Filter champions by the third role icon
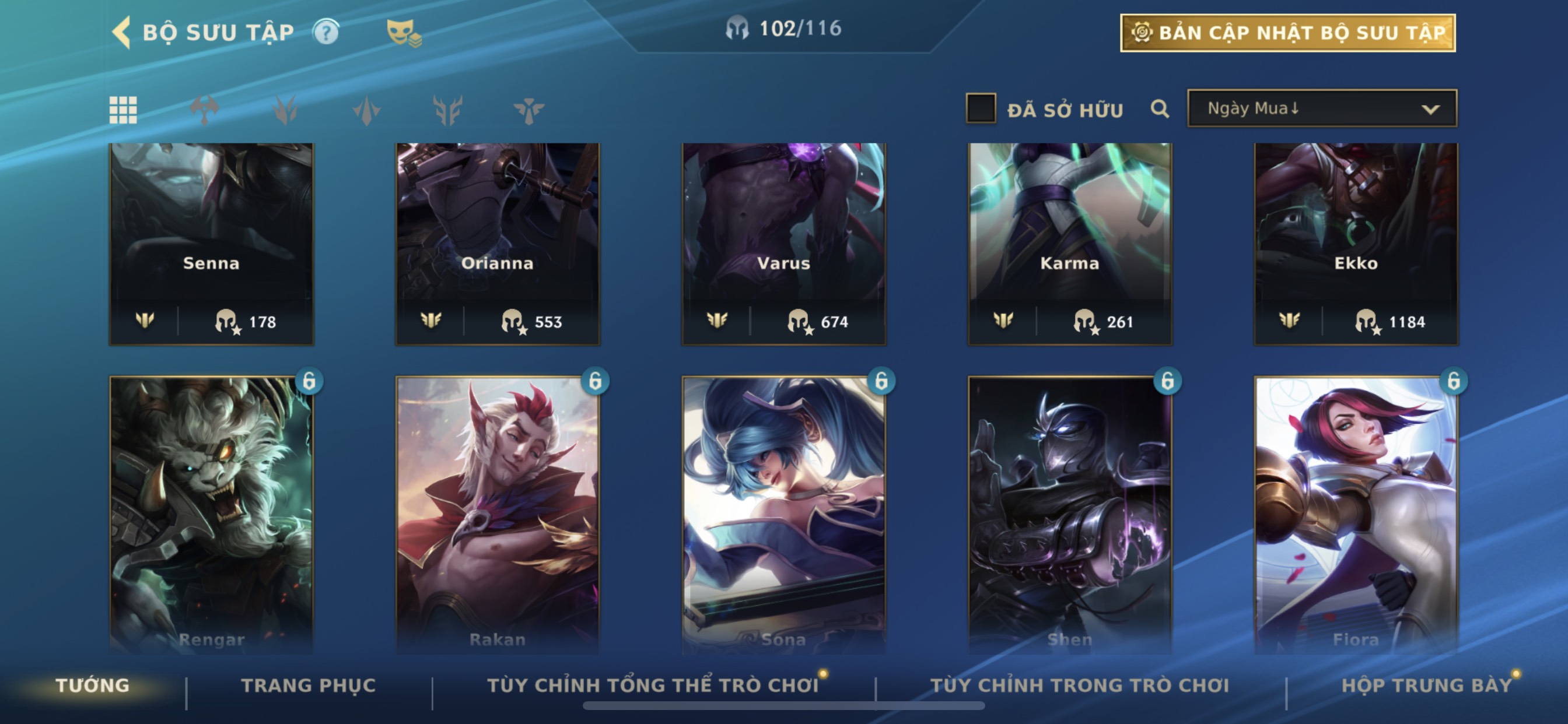 366,110
